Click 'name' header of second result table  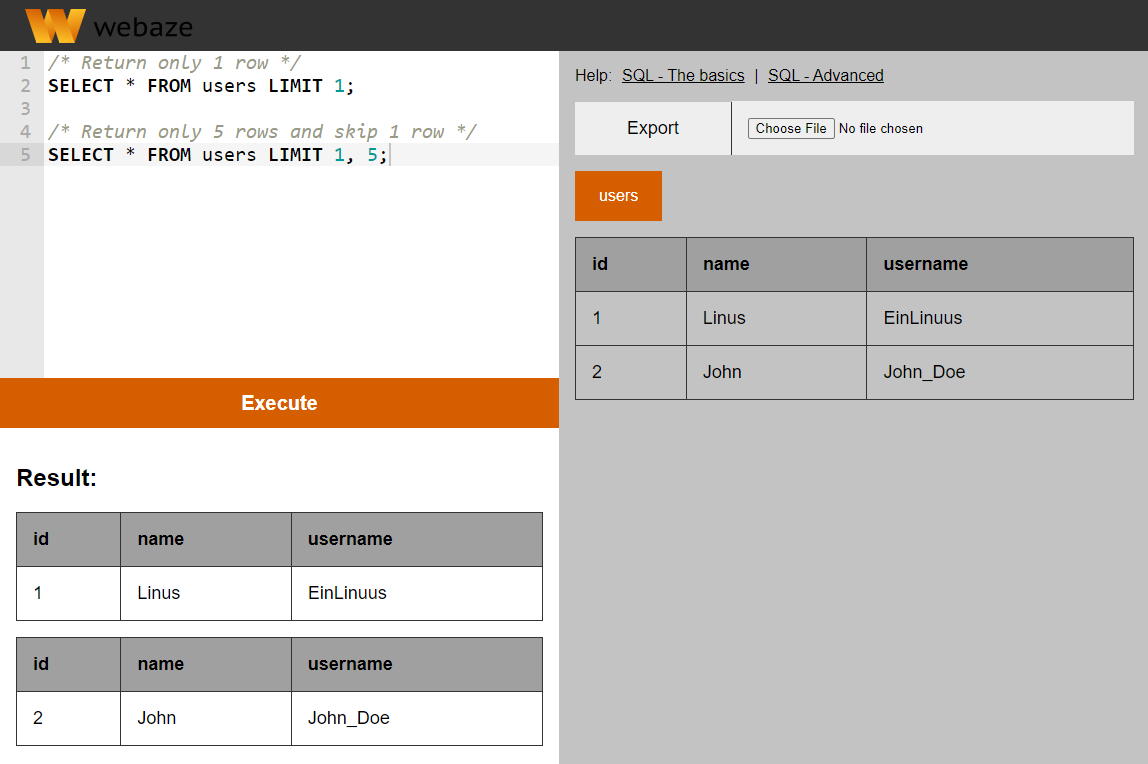[206, 664]
